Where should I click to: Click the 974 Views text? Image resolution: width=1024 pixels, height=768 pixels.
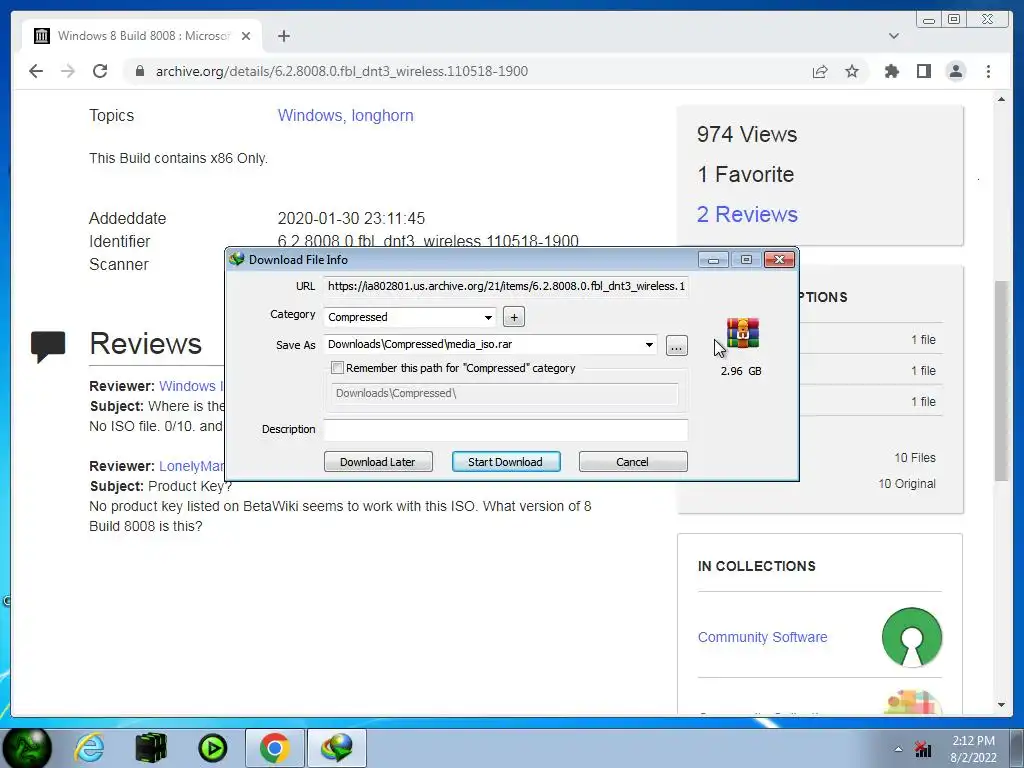[x=746, y=135]
